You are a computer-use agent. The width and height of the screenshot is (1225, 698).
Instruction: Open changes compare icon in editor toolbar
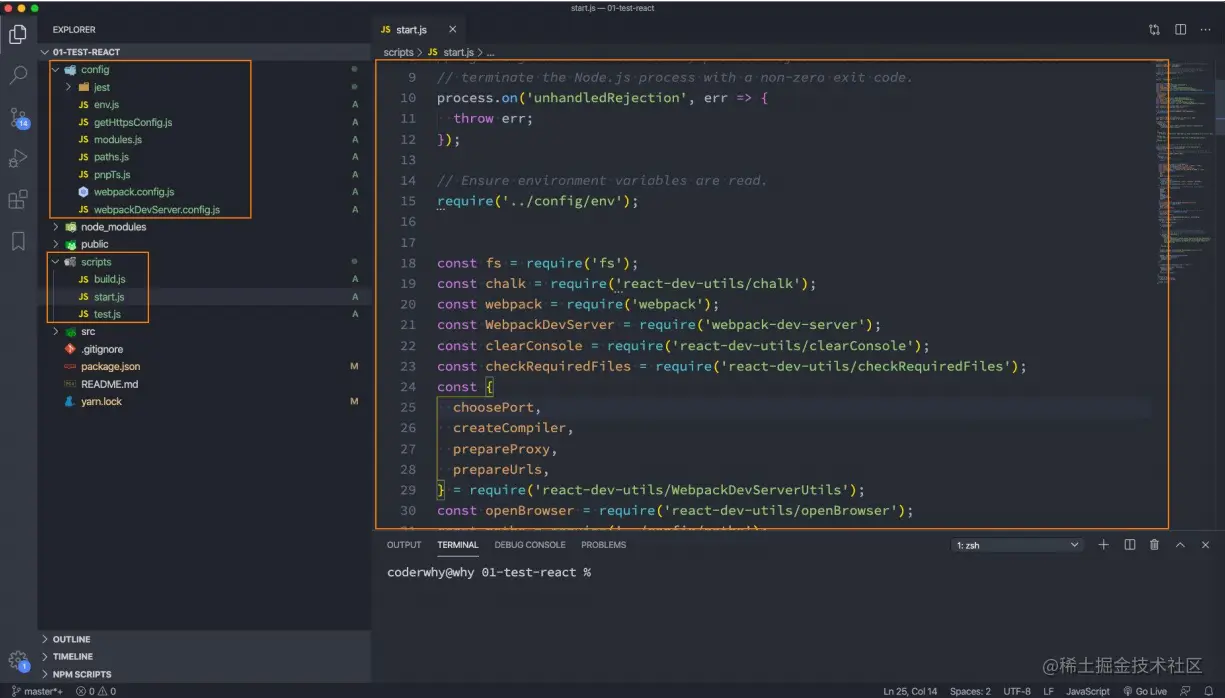(1154, 30)
